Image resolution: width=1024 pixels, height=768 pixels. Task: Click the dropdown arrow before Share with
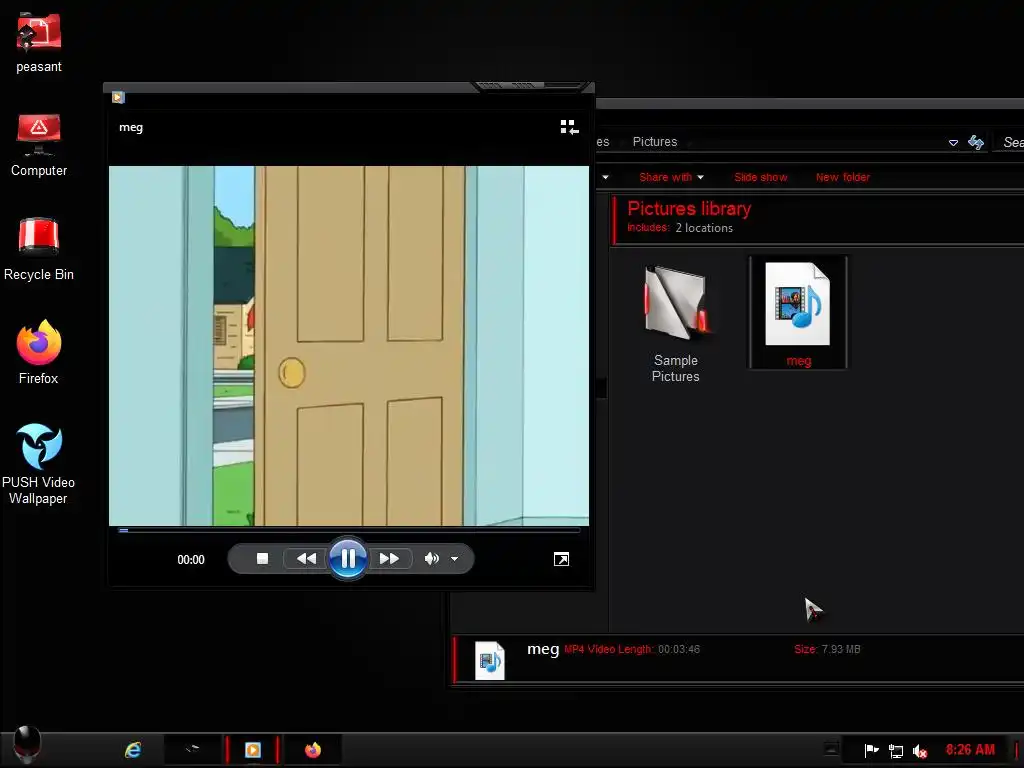(605, 177)
